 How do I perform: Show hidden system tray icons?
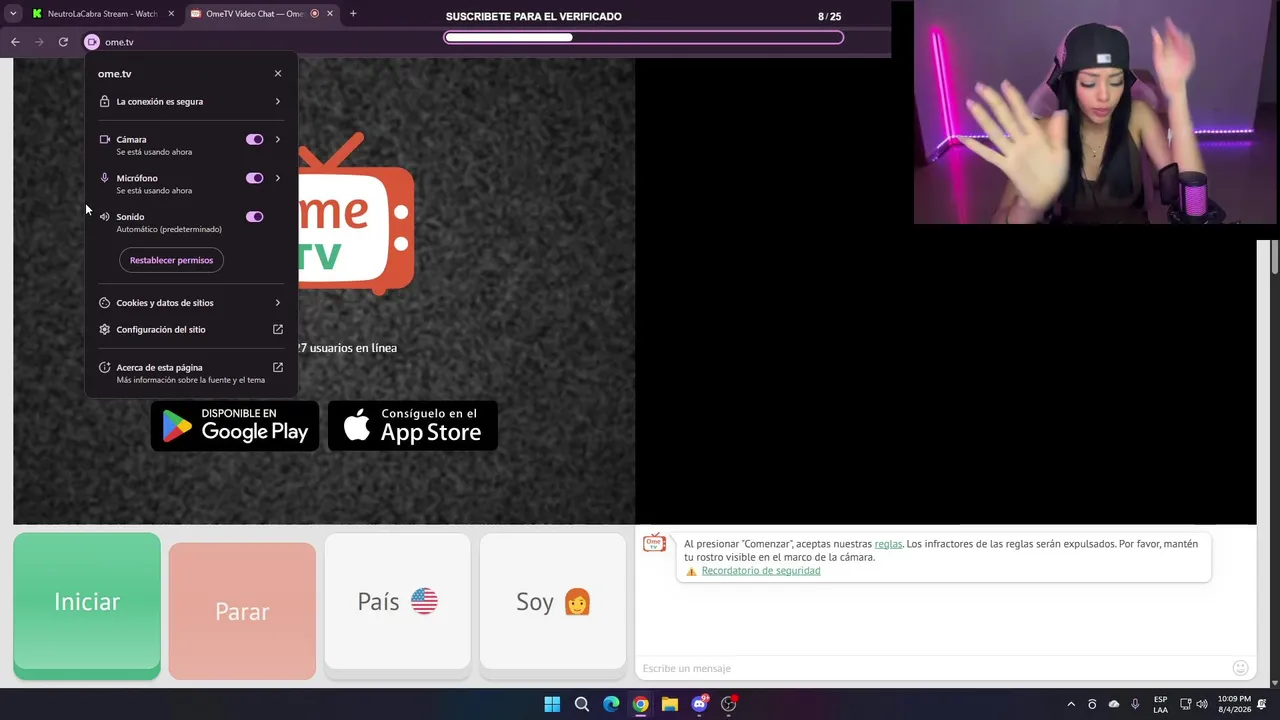1071,704
